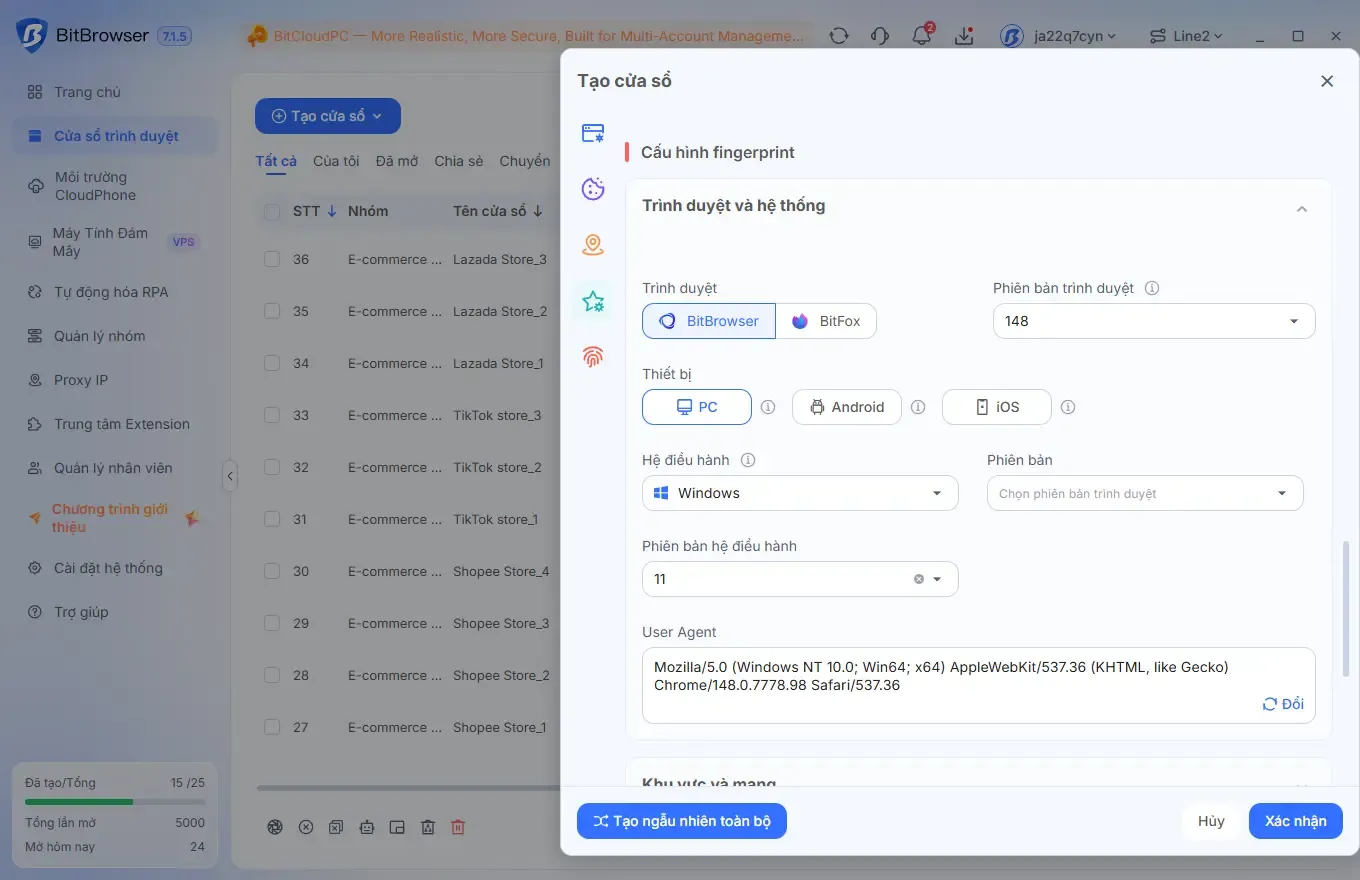
Task: Click Đổi to regenerate User Agent
Action: pos(1283,704)
